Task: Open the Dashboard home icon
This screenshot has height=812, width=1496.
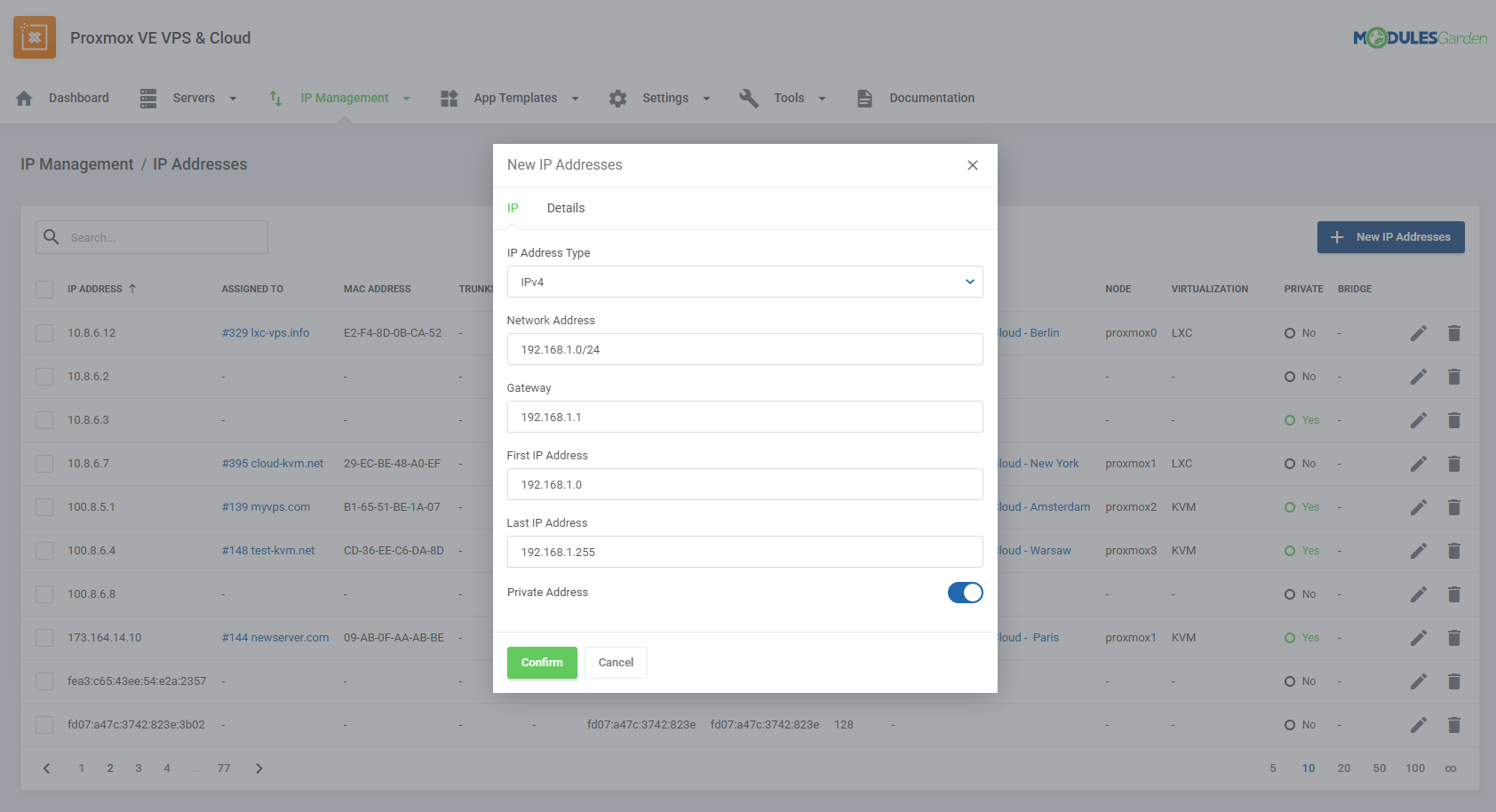Action: 24,98
